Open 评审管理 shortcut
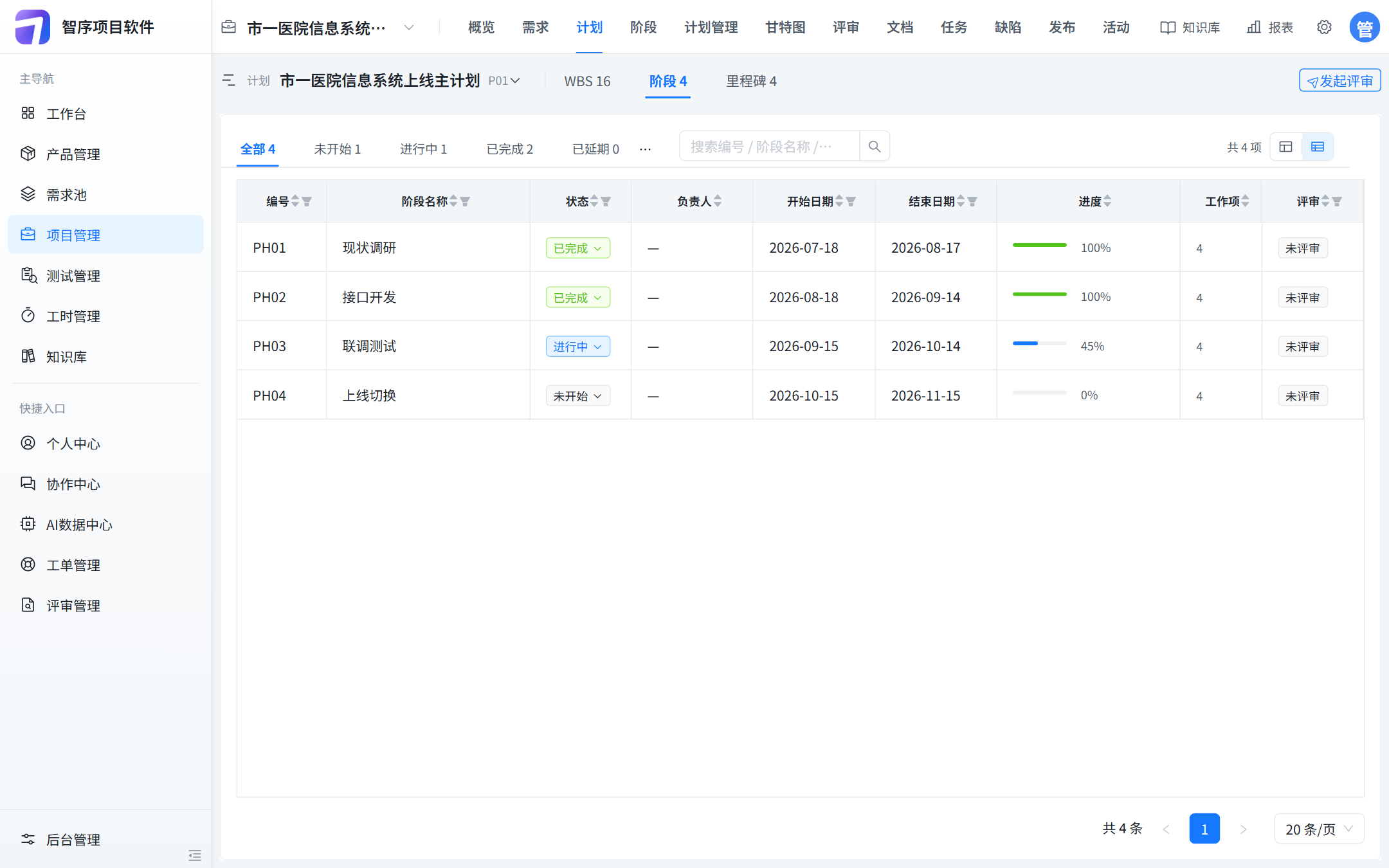1389x868 pixels. [105, 606]
